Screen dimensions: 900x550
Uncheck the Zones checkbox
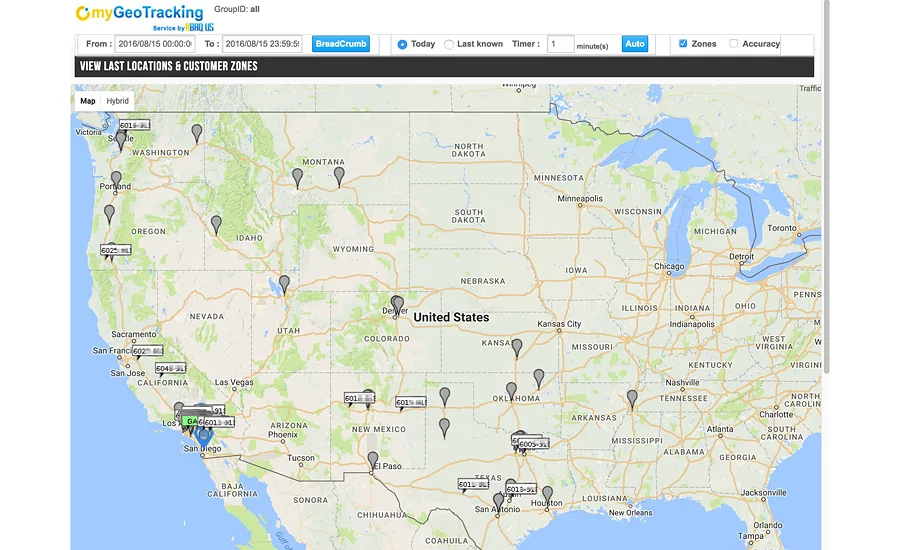coord(683,44)
